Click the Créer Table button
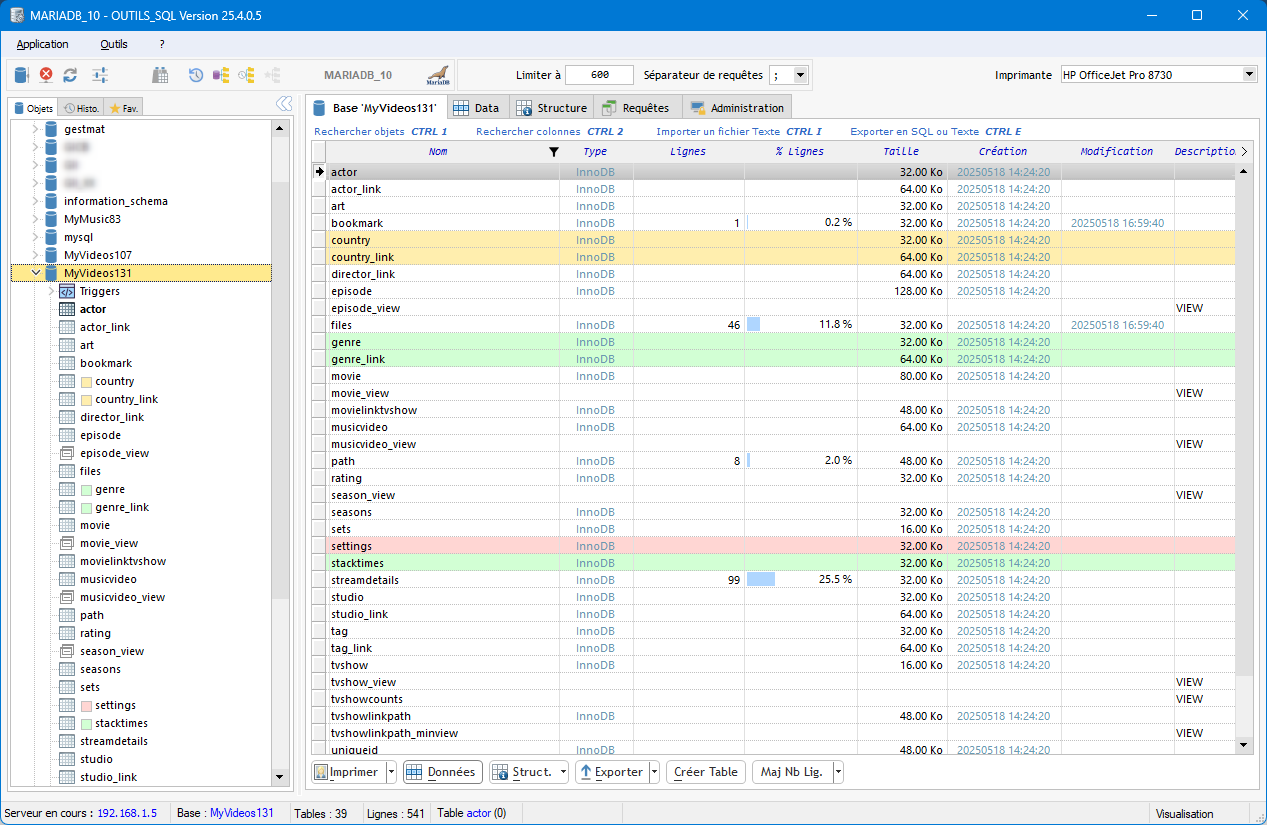 [706, 772]
